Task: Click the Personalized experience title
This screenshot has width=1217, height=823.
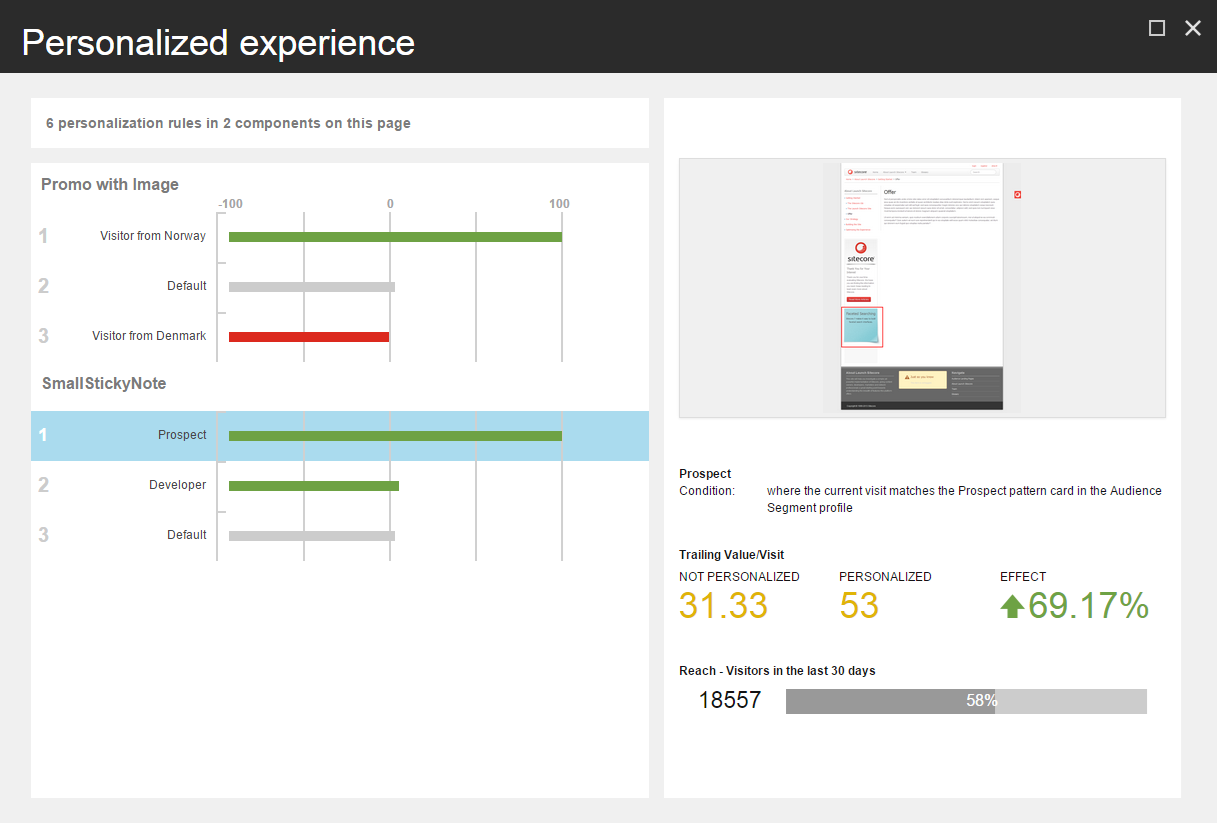Action: coord(219,42)
